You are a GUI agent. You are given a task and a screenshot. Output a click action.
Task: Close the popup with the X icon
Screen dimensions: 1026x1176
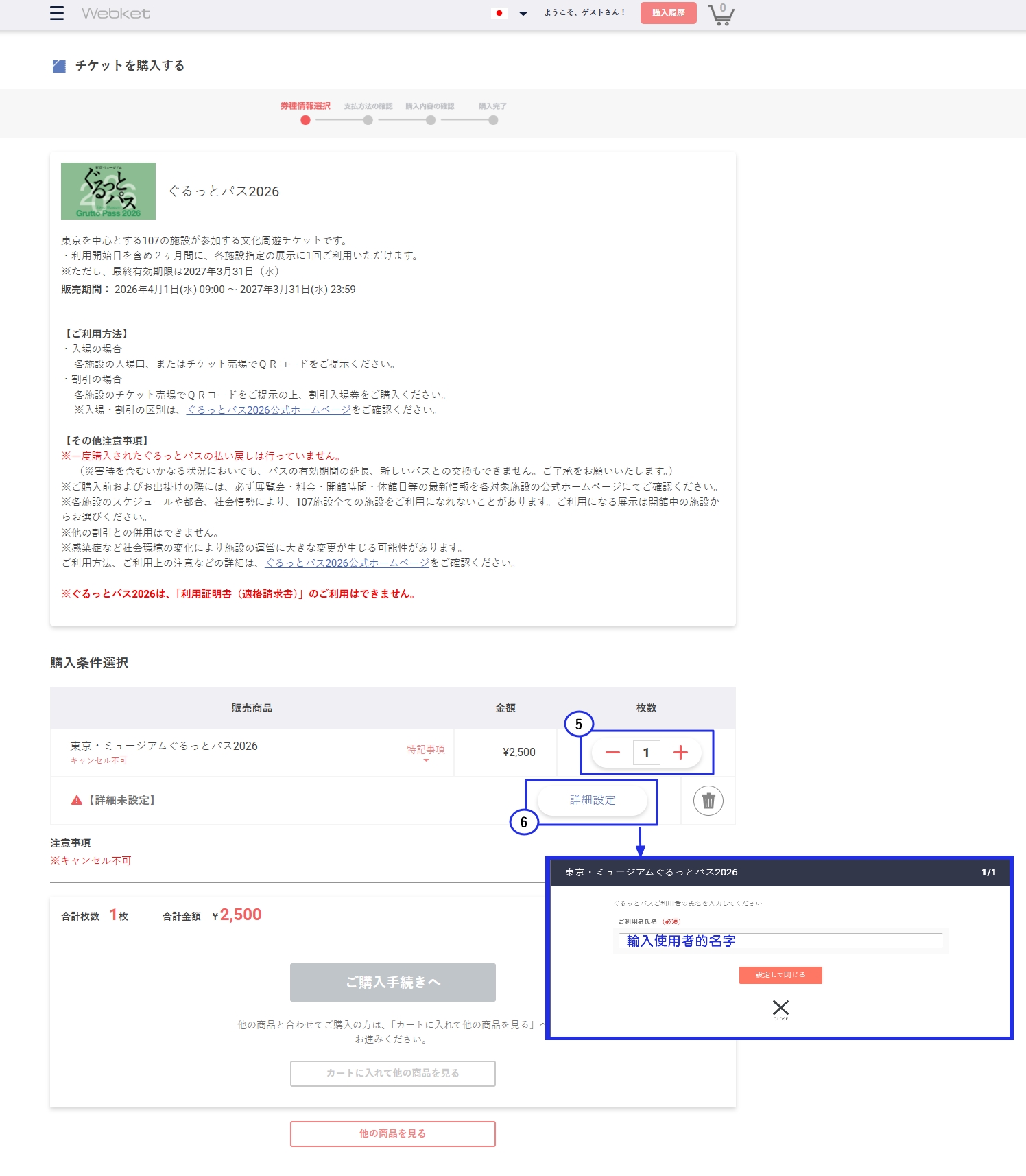point(780,1008)
